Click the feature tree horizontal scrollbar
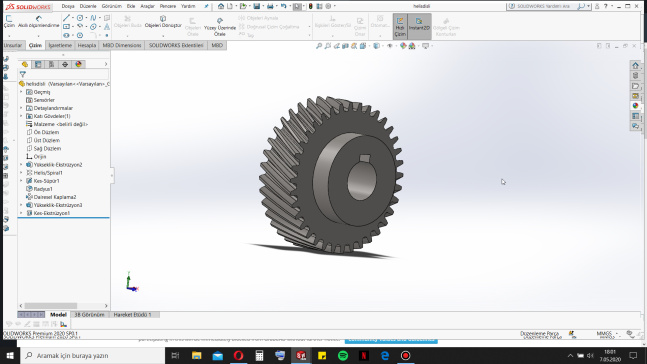Image resolution: width=647 pixels, height=364 pixels. [64, 306]
